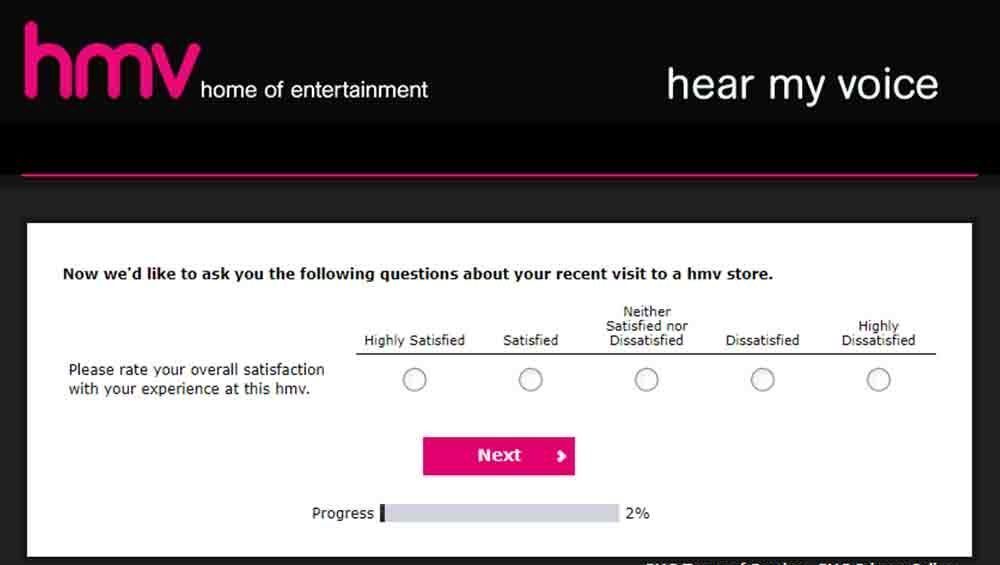This screenshot has width=1000, height=565.
Task: Click the 2% progress percentage text
Action: [637, 513]
